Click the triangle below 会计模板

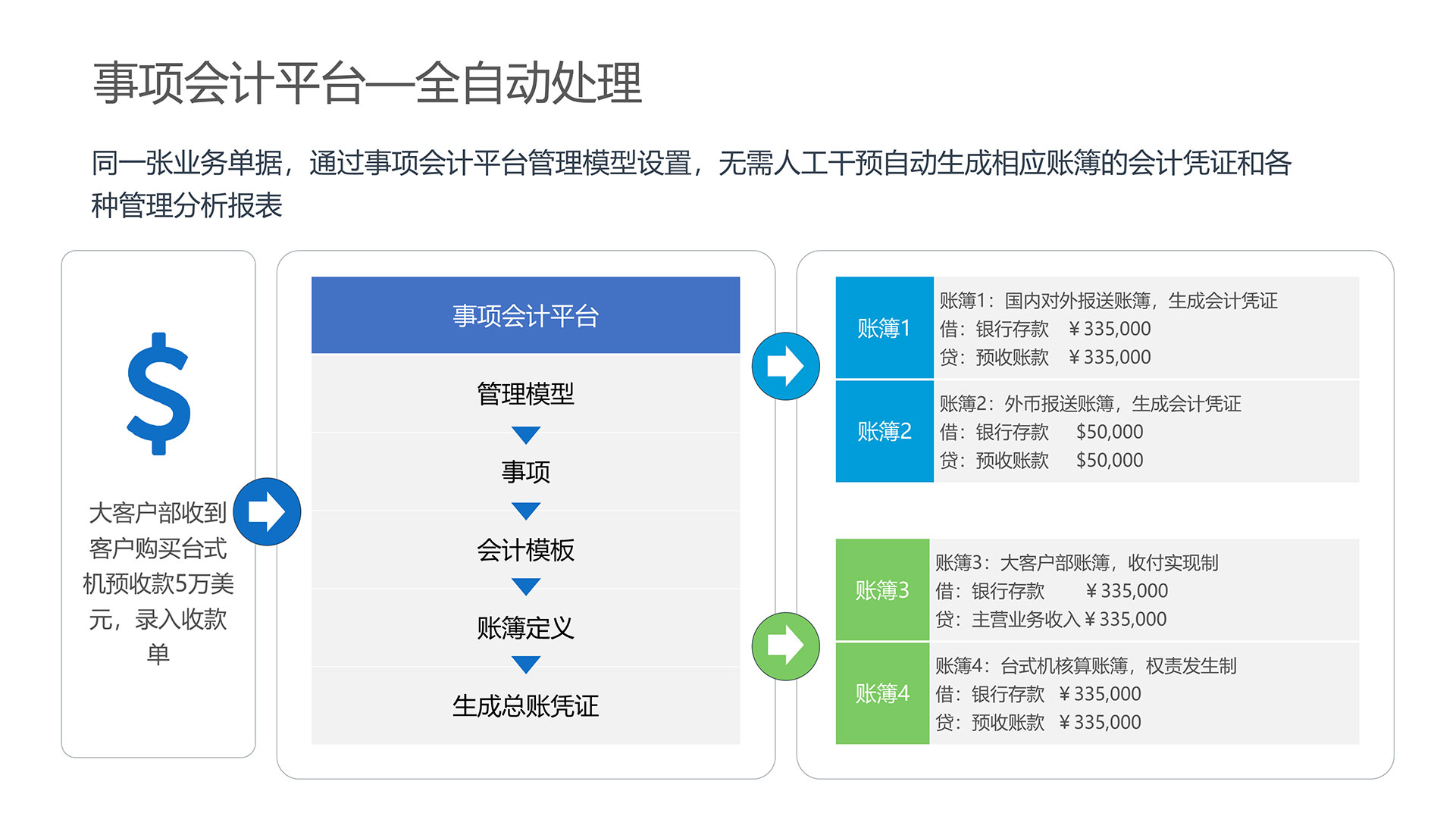click(x=525, y=586)
